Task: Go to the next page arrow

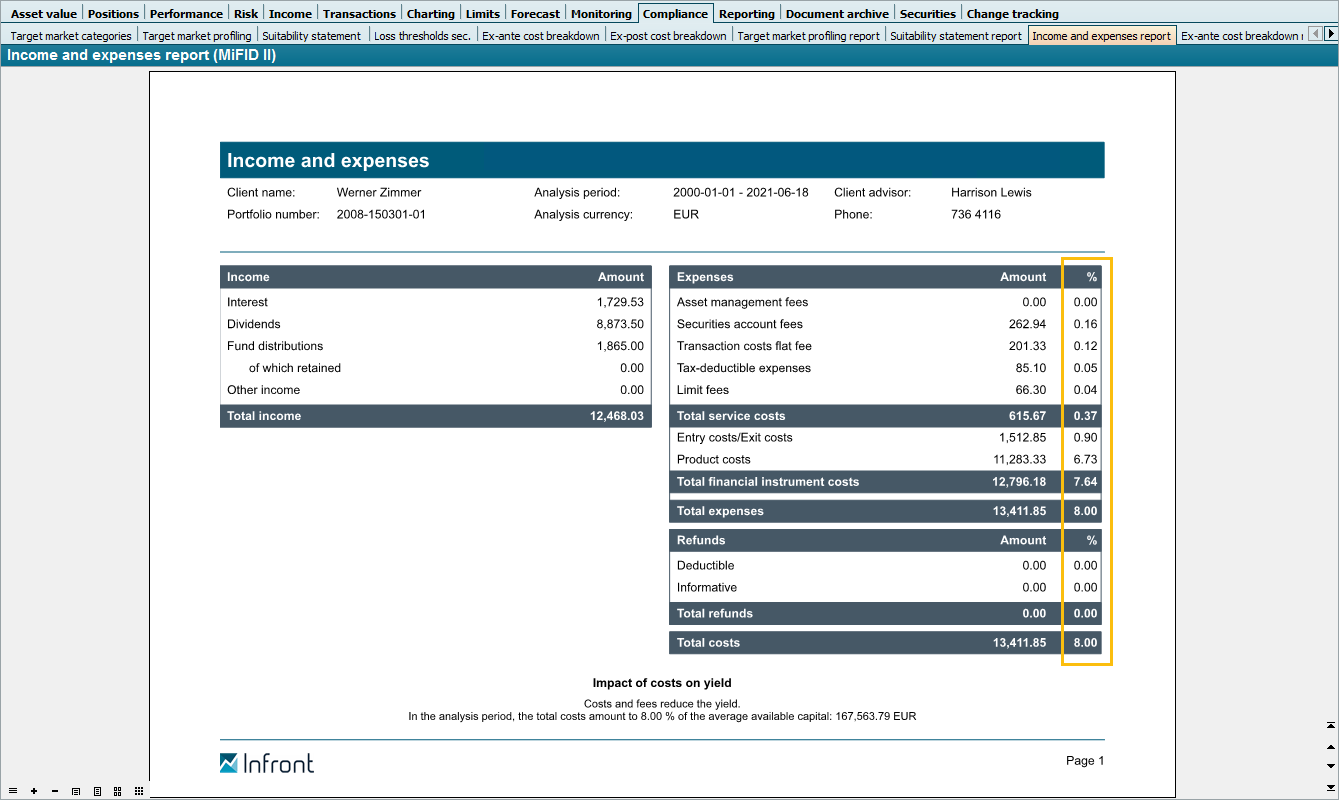Action: 1330,766
